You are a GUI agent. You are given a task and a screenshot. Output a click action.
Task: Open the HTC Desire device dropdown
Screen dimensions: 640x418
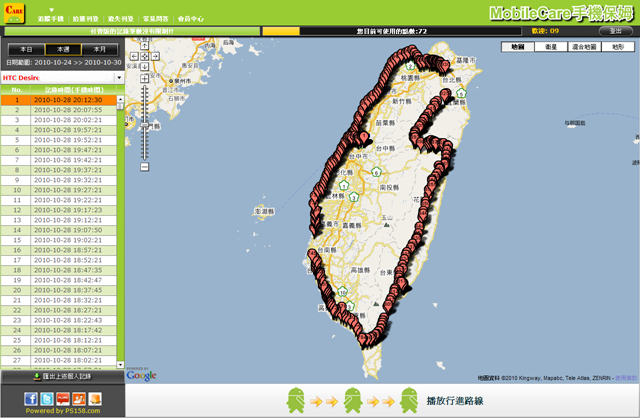(62, 77)
